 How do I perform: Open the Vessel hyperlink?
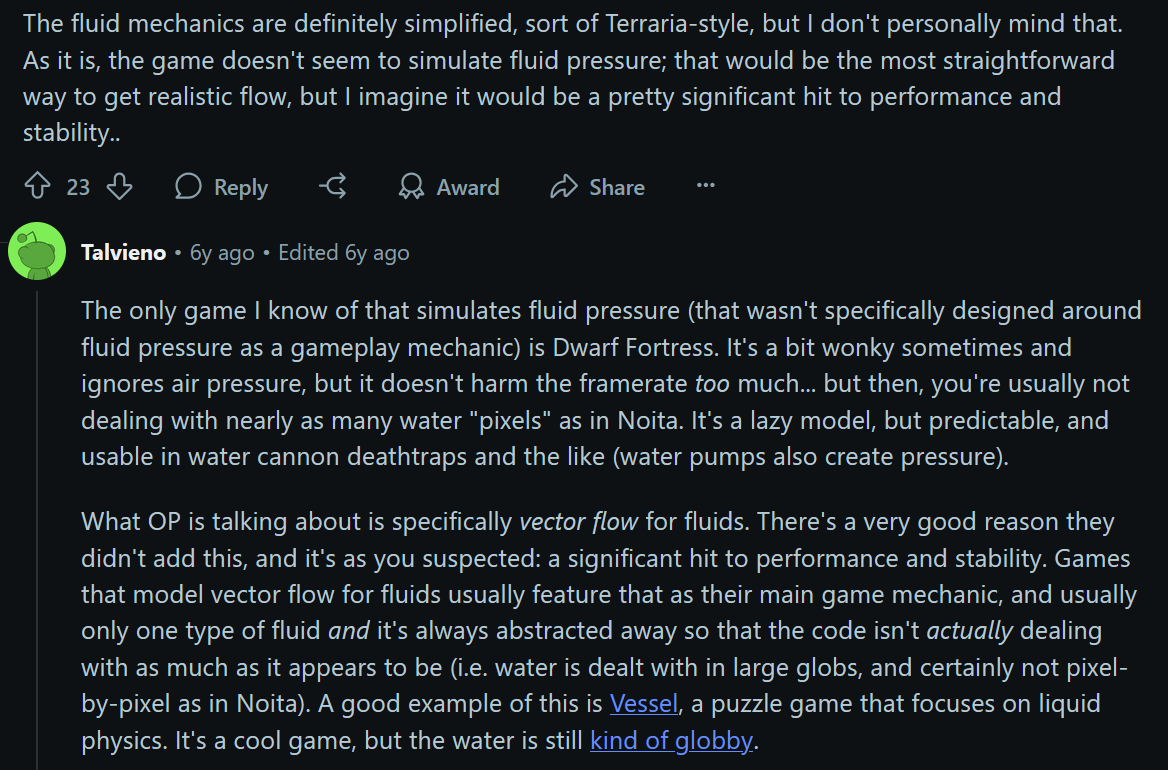pos(644,704)
